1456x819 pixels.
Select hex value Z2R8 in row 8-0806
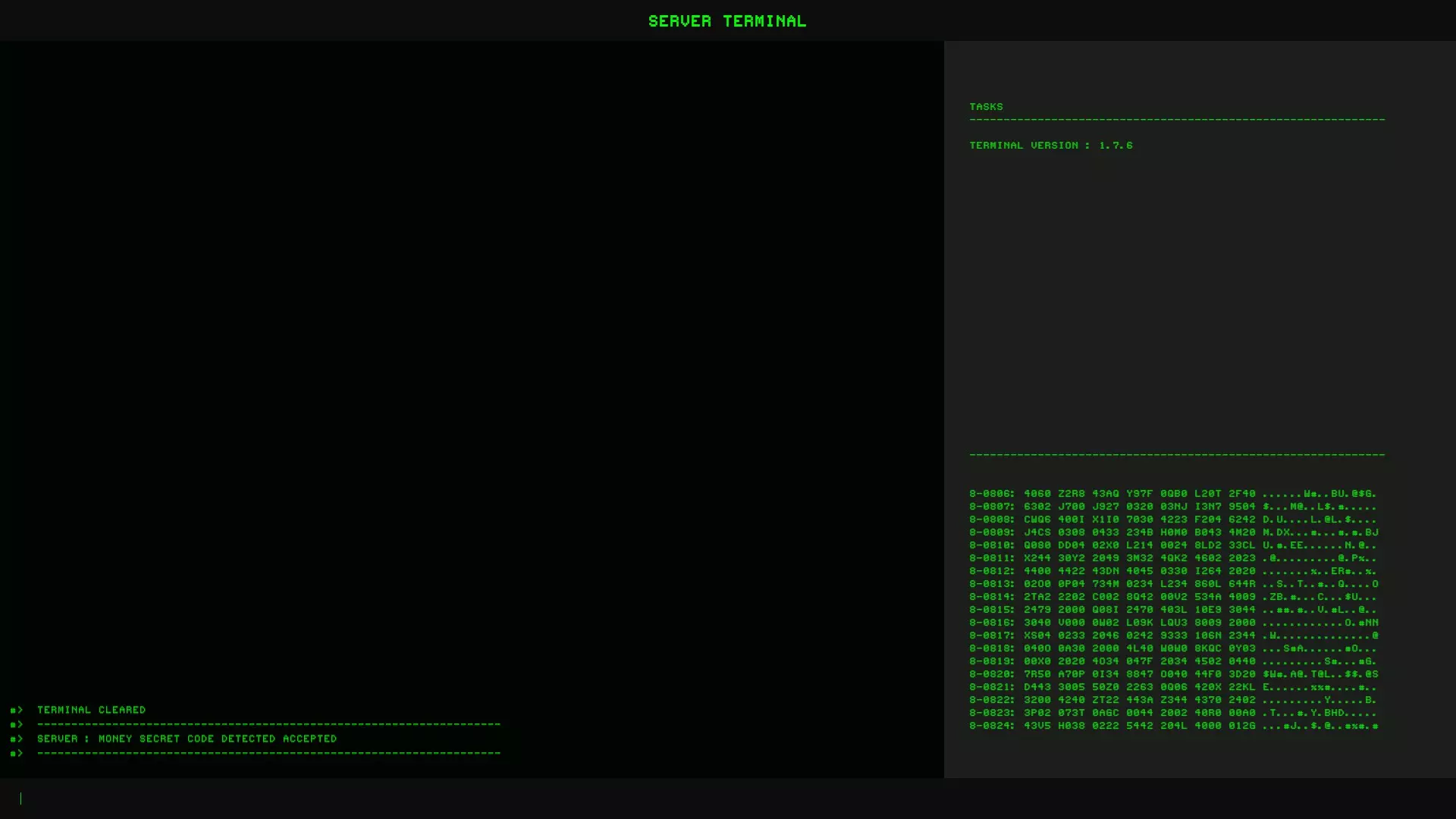pyautogui.click(x=1071, y=494)
